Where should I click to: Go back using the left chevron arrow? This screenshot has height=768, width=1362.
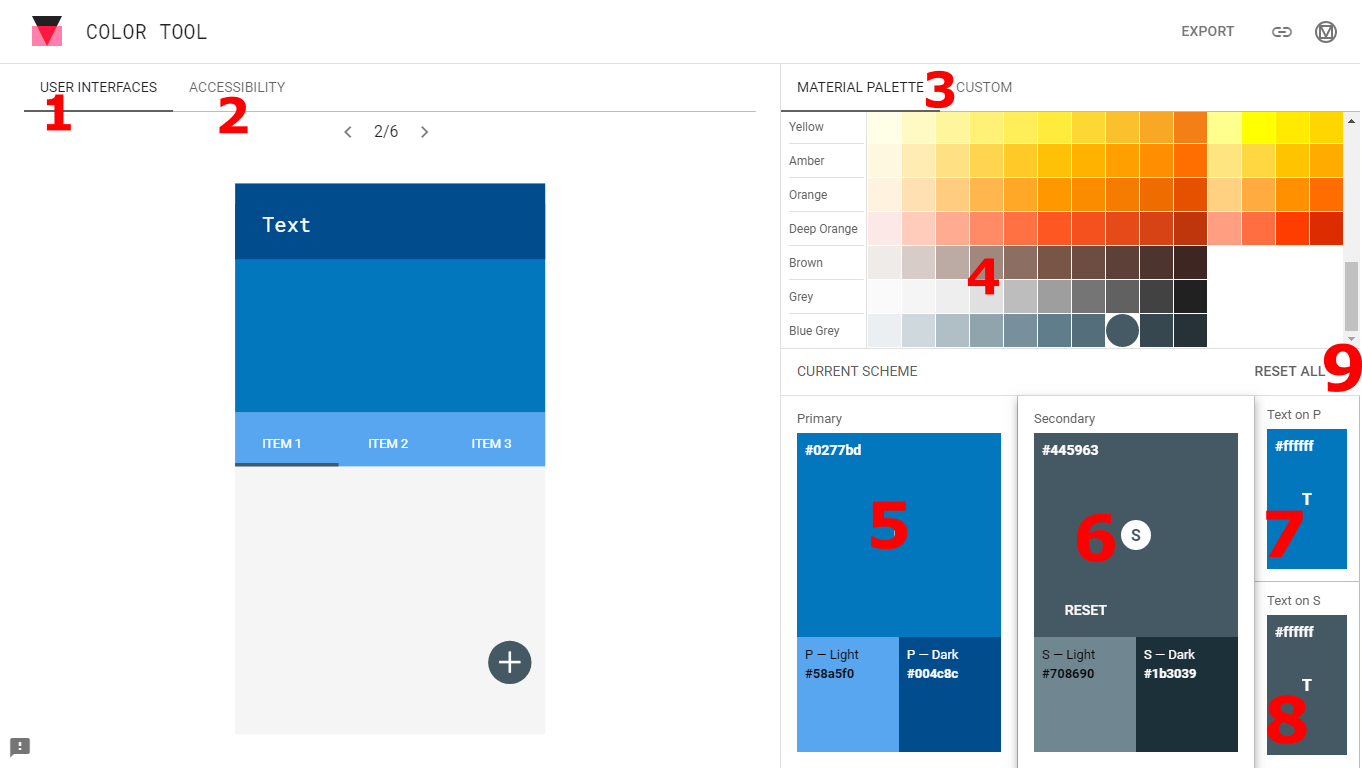(348, 131)
